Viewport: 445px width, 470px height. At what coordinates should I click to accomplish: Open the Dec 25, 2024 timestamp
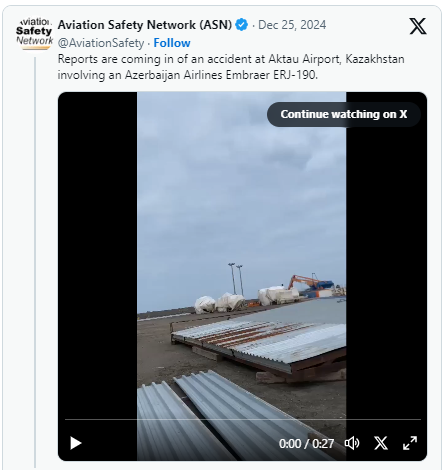(x=292, y=25)
